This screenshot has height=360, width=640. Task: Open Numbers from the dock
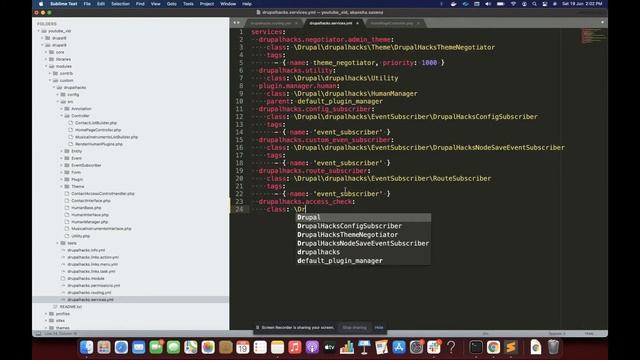pos(347,347)
